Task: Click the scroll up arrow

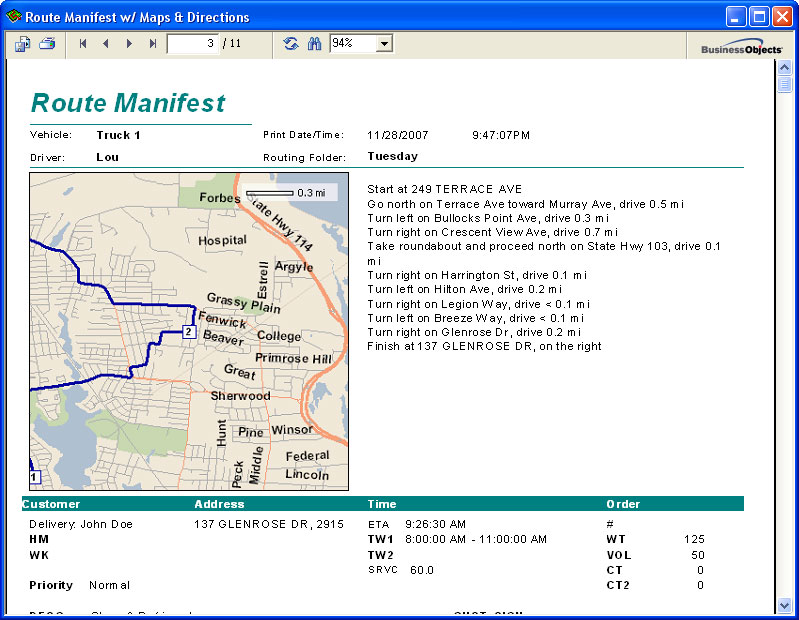Action: click(x=784, y=67)
